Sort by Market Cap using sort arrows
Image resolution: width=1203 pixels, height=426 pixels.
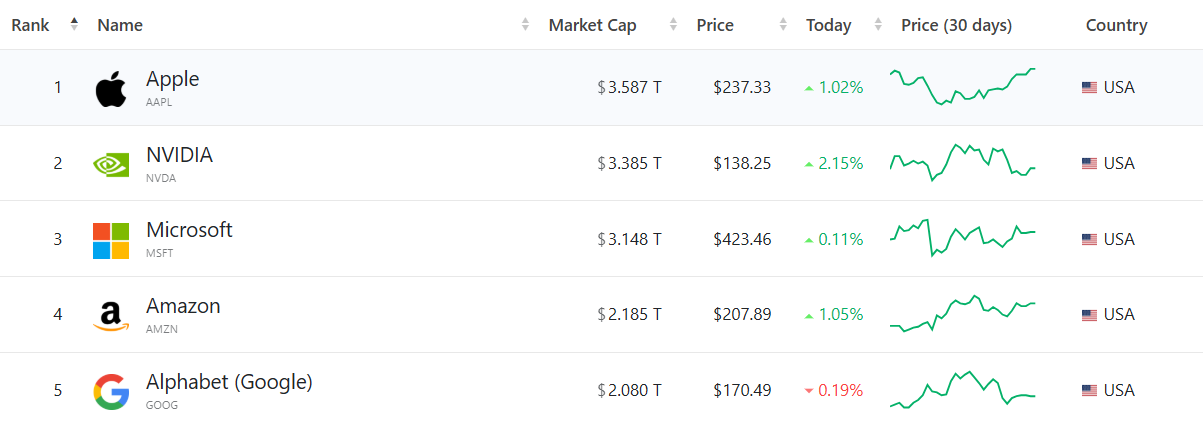pyautogui.click(x=673, y=25)
